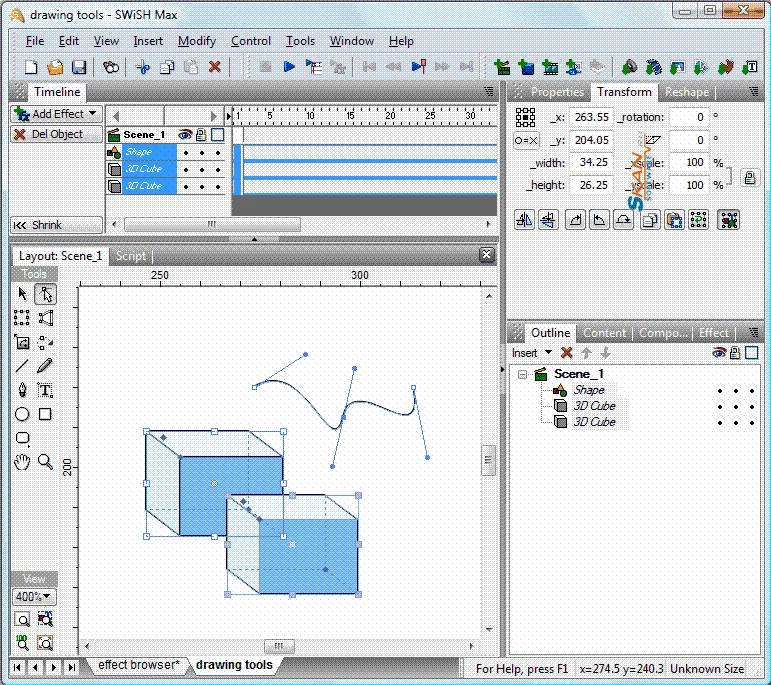This screenshot has height=685, width=771.
Task: Toggle lock icon in Outline panel header
Action: (x=735, y=353)
